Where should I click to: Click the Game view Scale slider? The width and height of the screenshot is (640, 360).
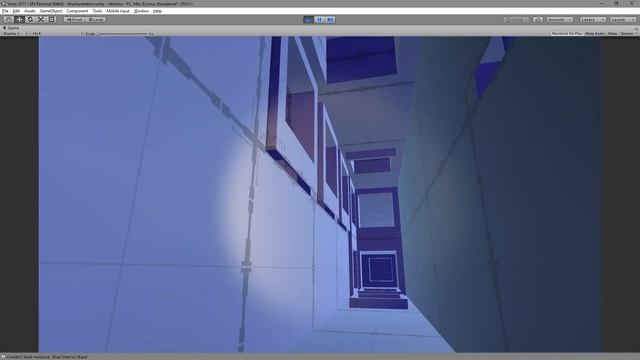[122, 33]
